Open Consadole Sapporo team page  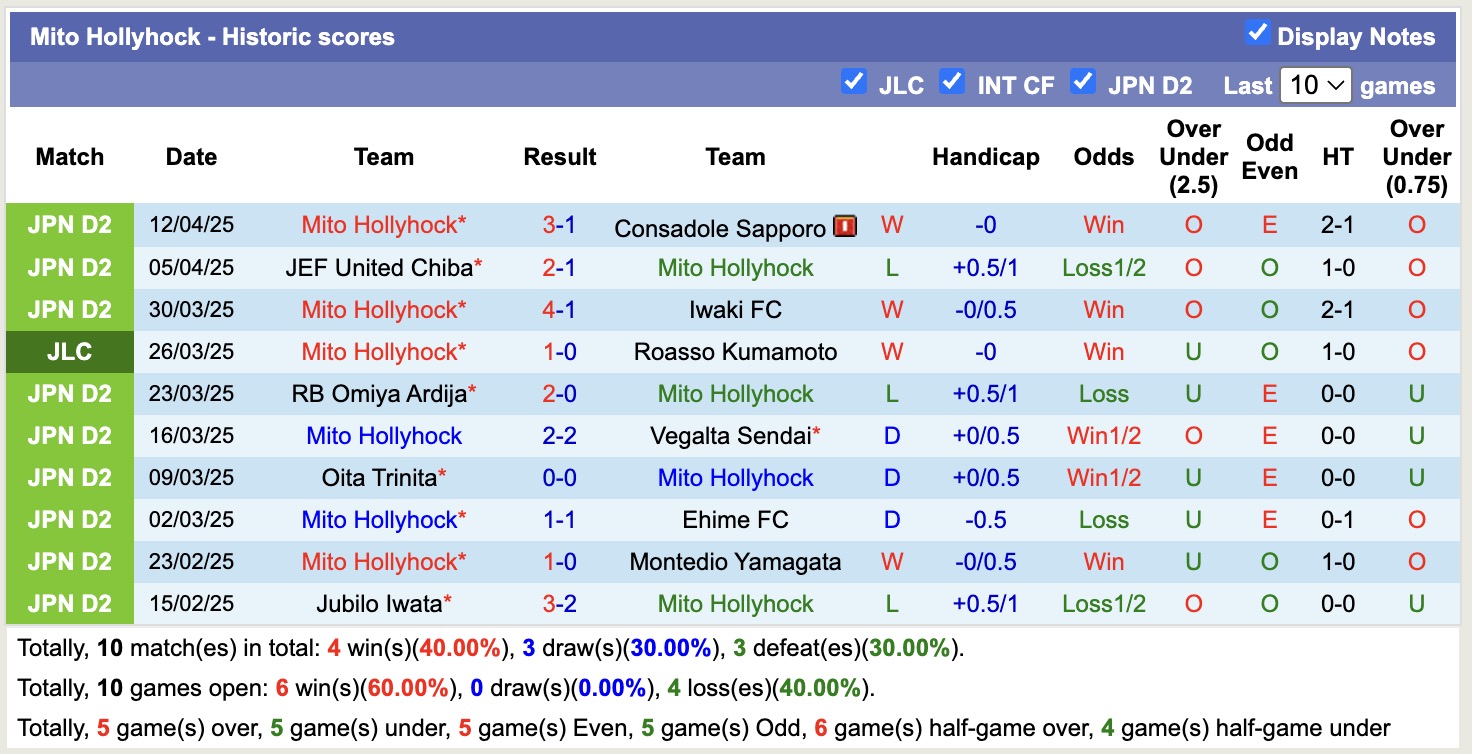721,227
